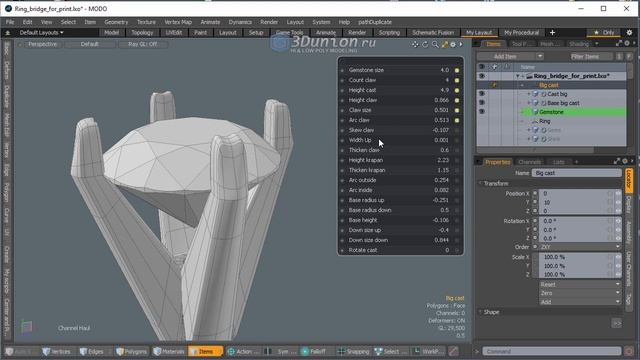Click Width Up value 0.001

click(x=441, y=140)
